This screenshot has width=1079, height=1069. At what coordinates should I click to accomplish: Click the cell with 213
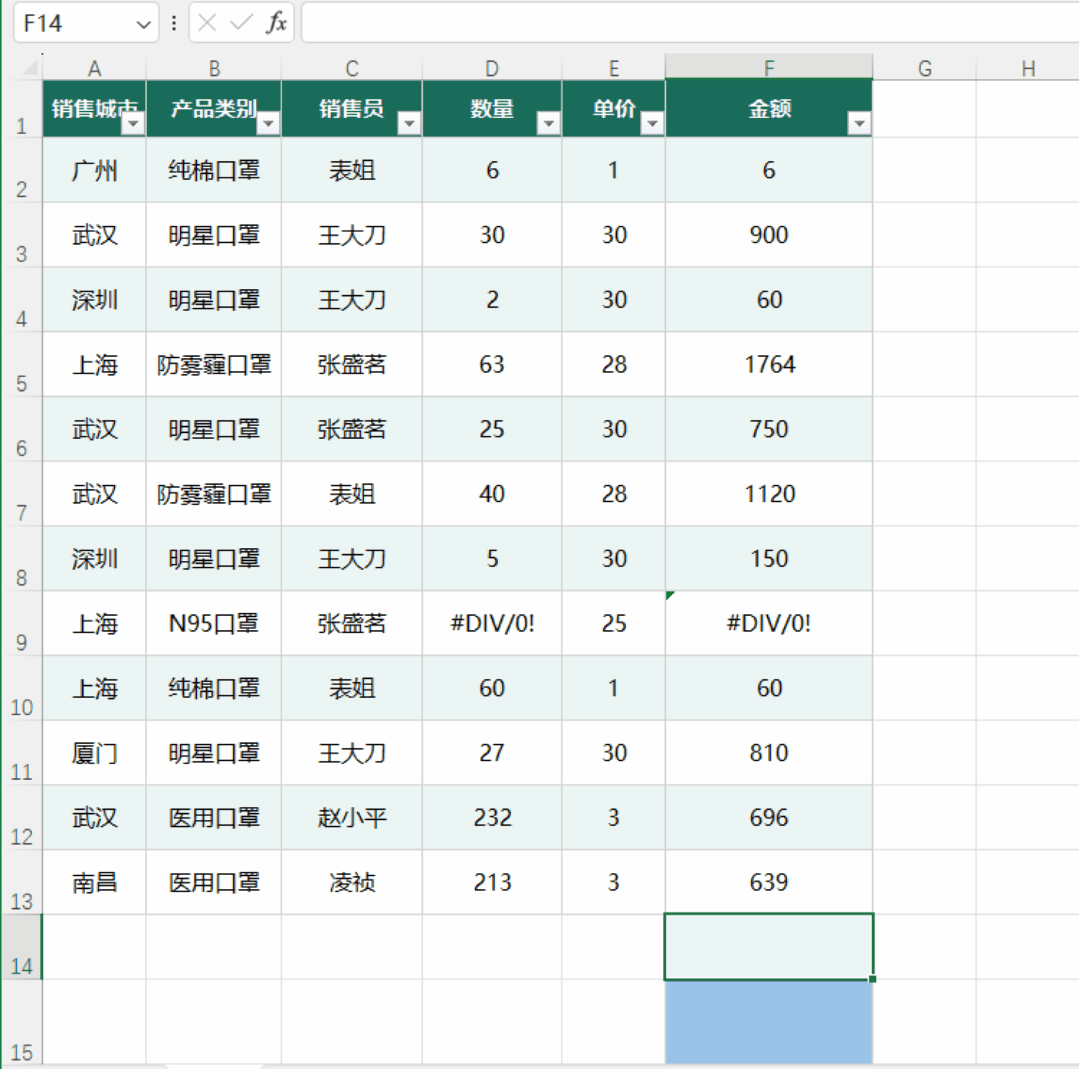pos(492,882)
